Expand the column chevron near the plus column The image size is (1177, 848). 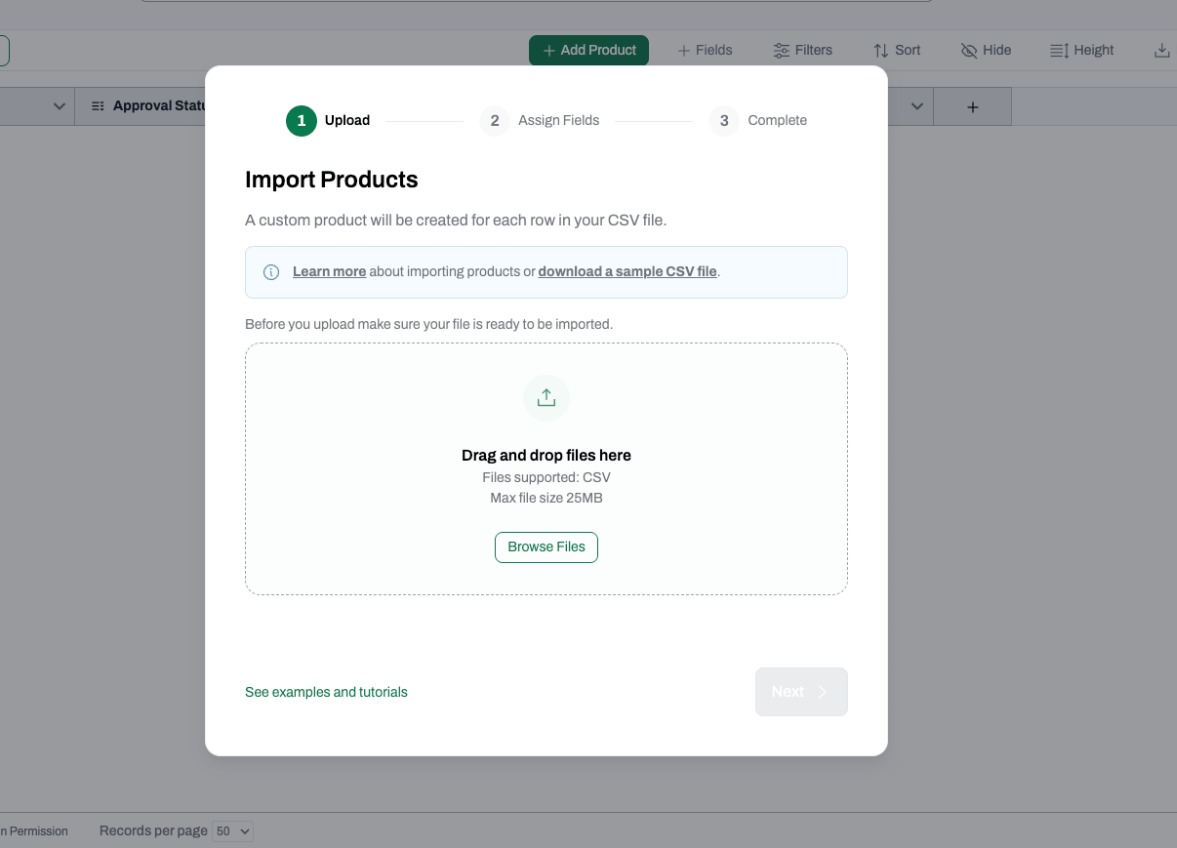pos(917,107)
